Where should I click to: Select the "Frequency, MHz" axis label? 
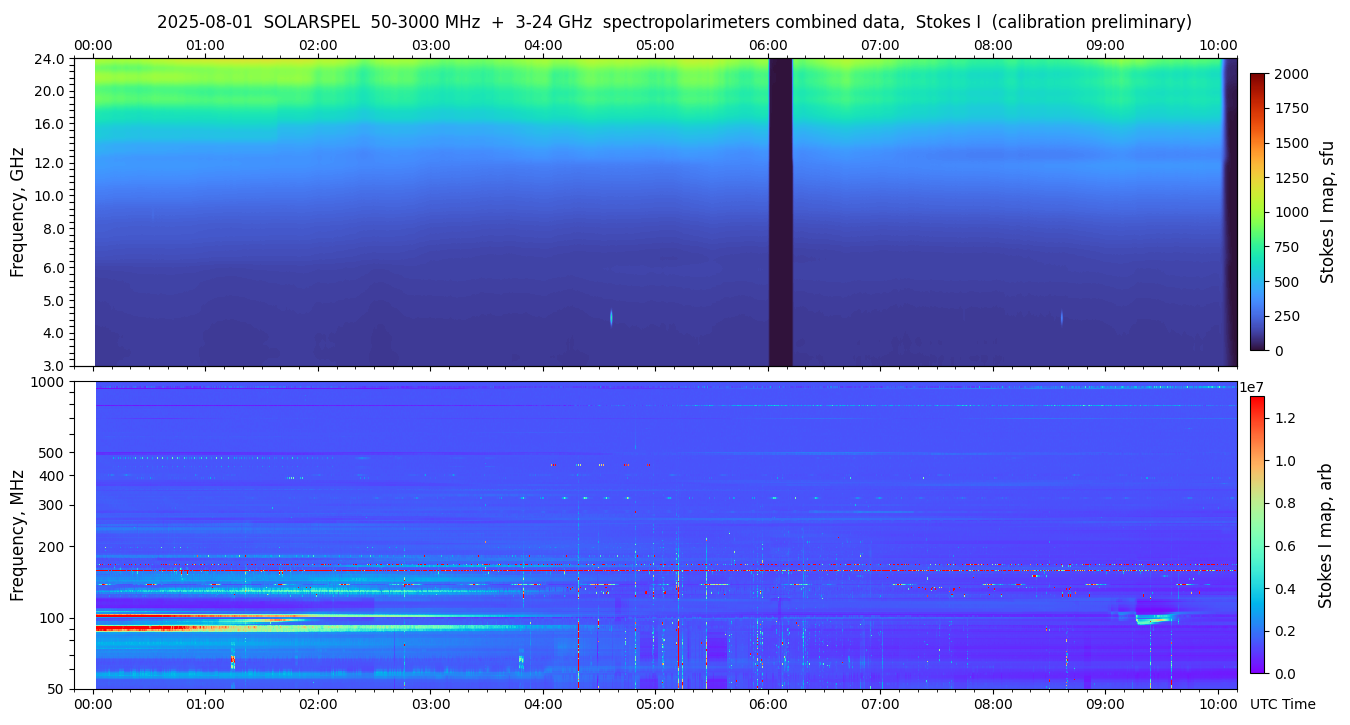coord(17,535)
